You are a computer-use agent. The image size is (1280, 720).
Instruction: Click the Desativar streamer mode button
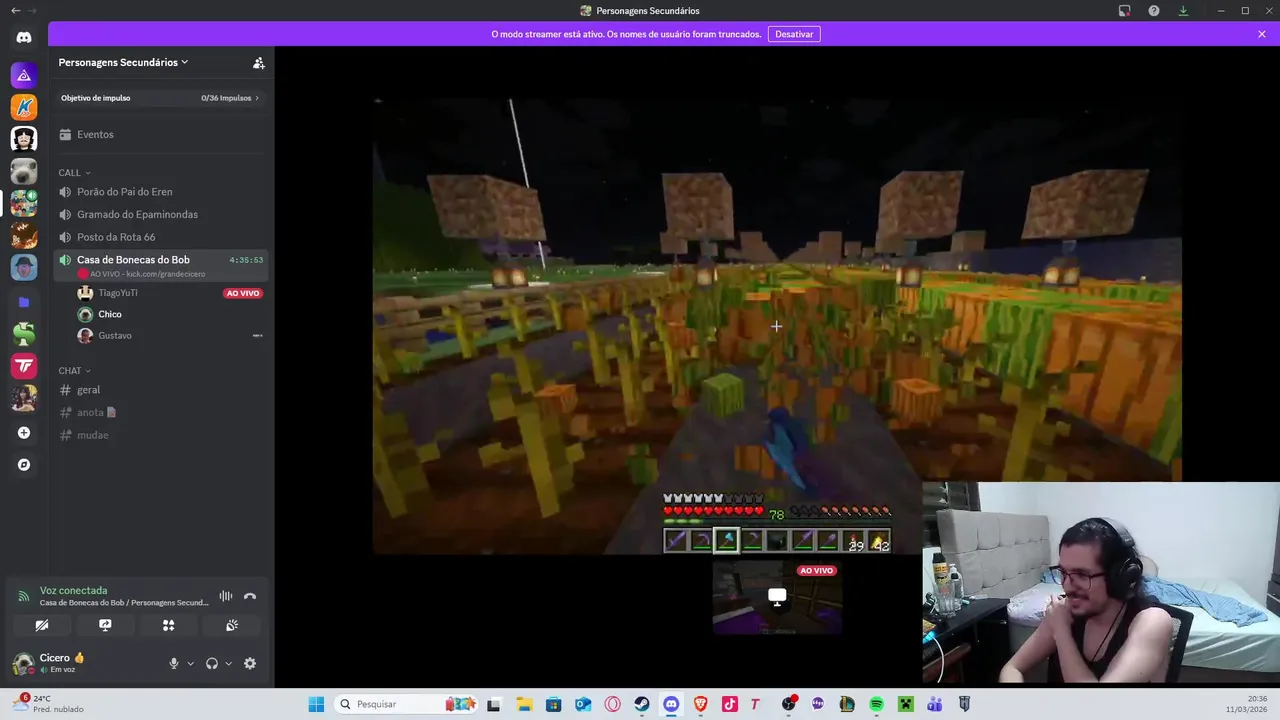coord(794,34)
